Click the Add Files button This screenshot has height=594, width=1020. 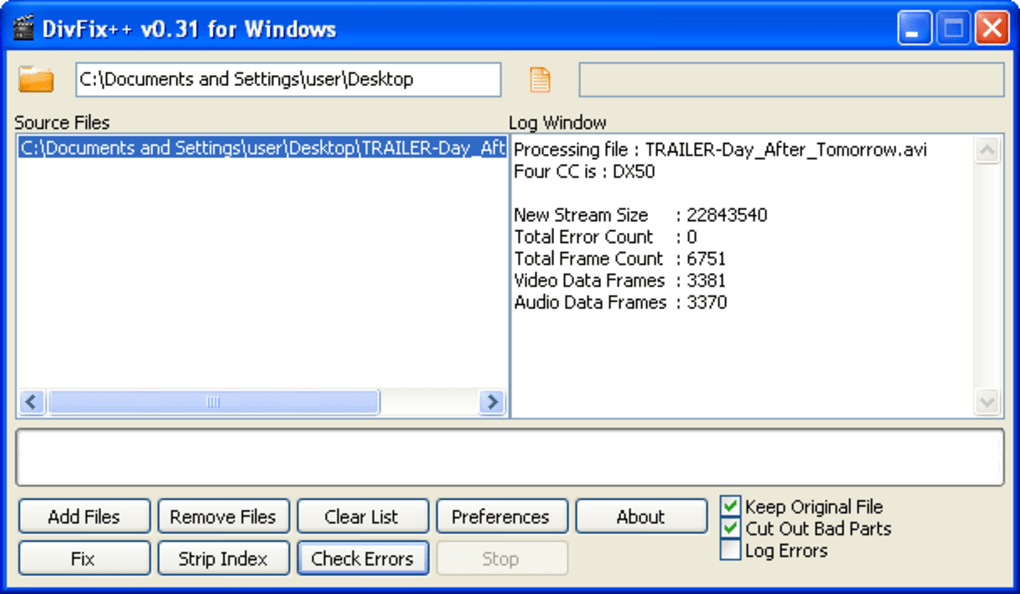tap(85, 517)
